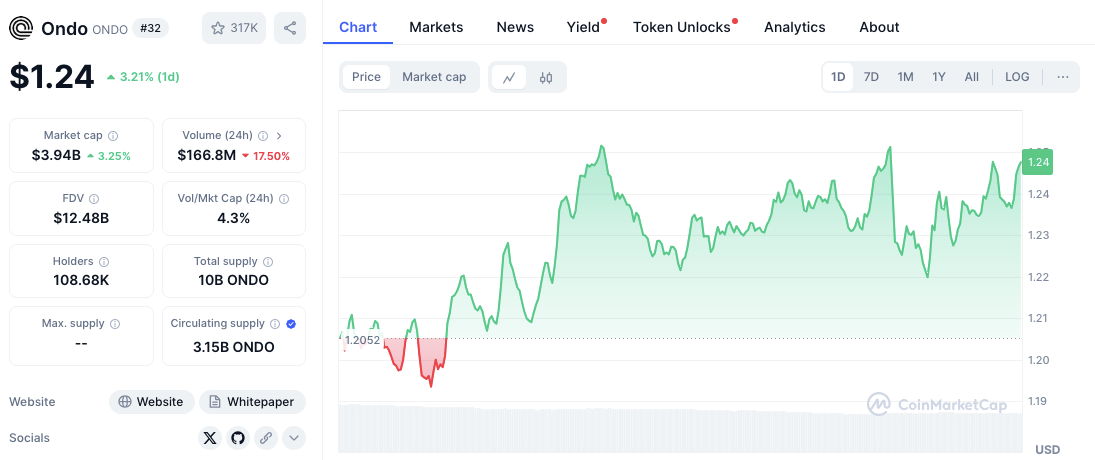Click the USD currency label on chart
Image resolution: width=1095 pixels, height=460 pixels.
pos(1048,450)
